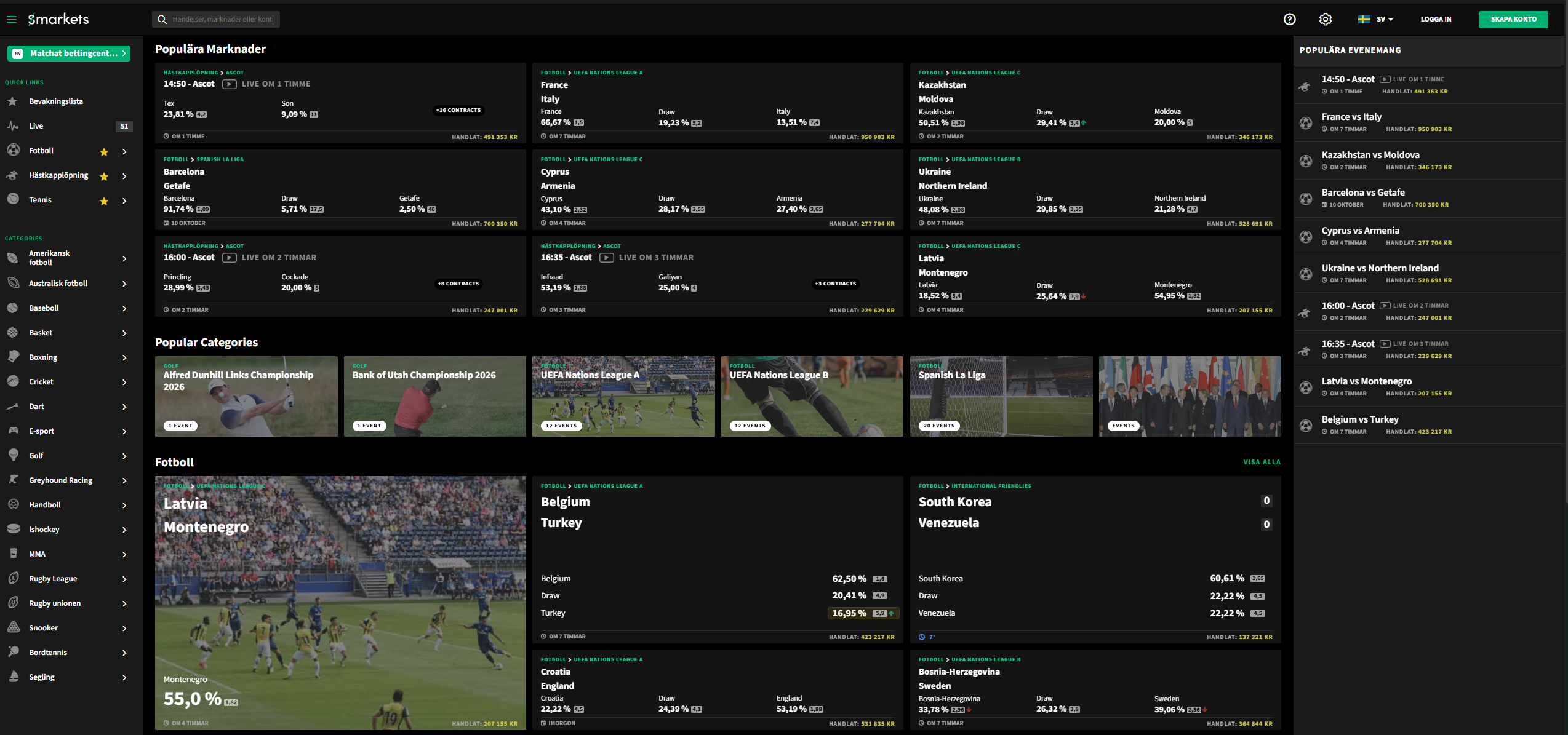
Task: Expand the Rugby League chevron
Action: (124, 579)
